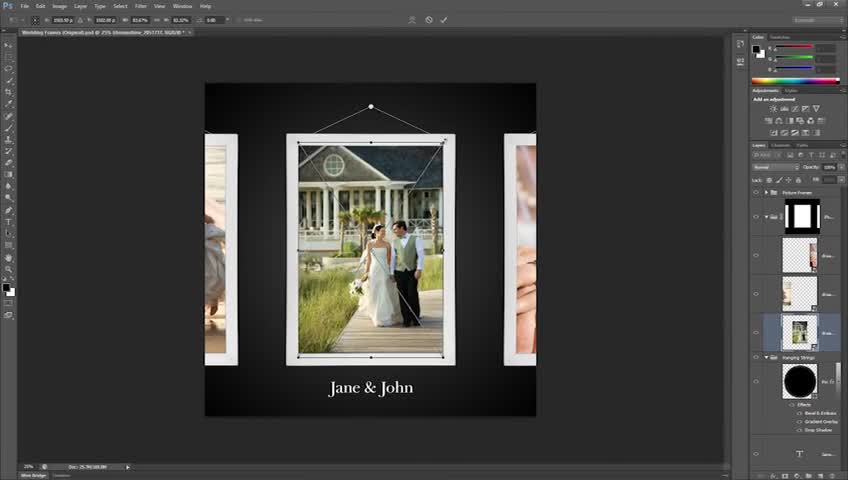
Task: Select the Dodge tool
Action: pyautogui.click(x=8, y=198)
